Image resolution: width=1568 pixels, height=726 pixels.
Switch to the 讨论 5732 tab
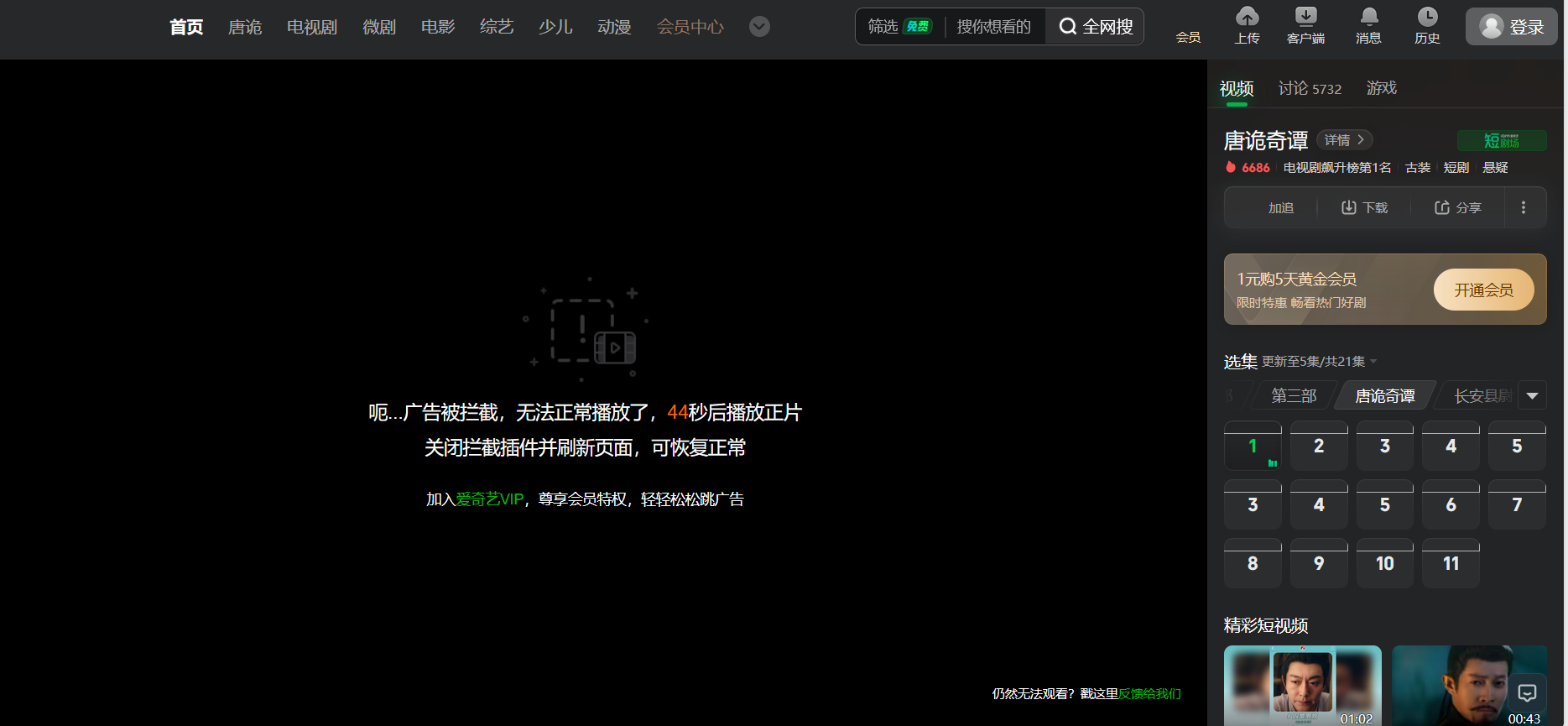[1310, 88]
